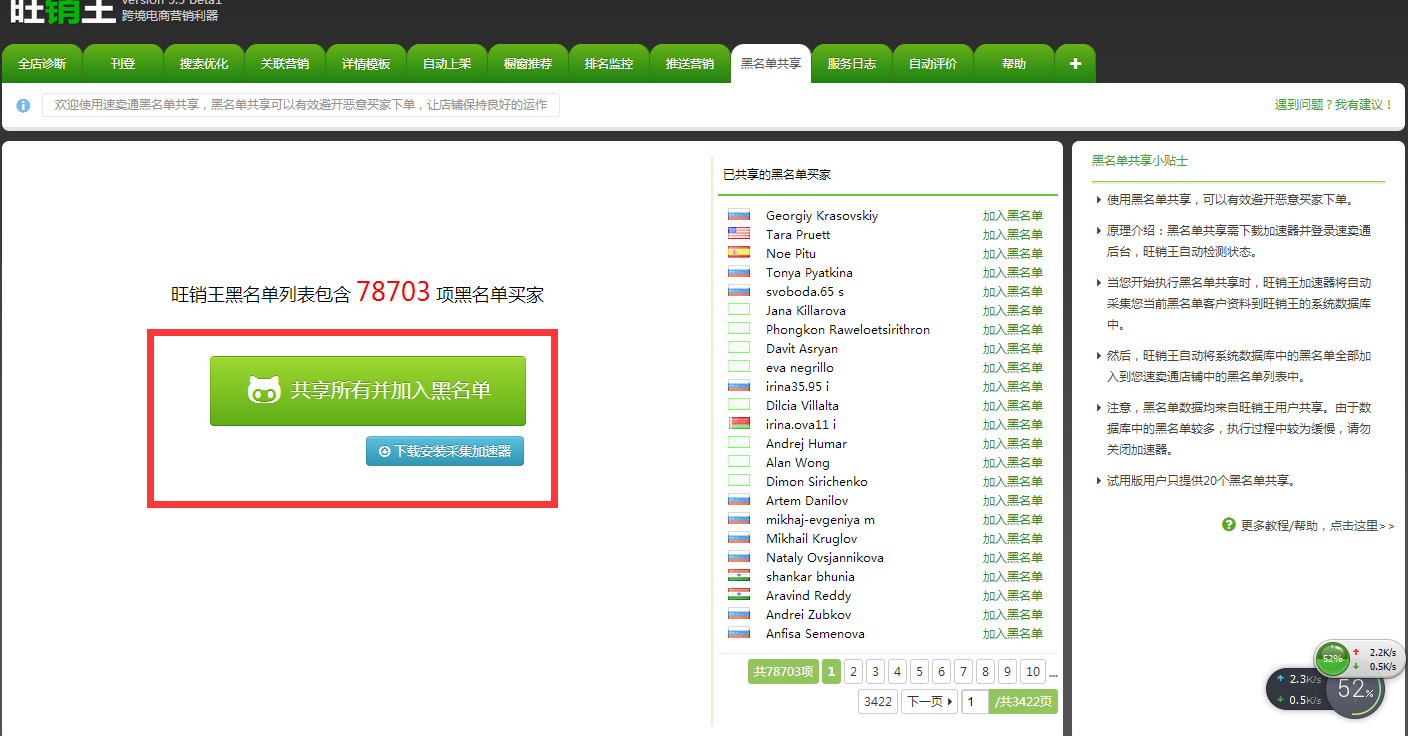
Task: Click the flag beside Nataly Ovsjannikova
Action: click(x=739, y=557)
